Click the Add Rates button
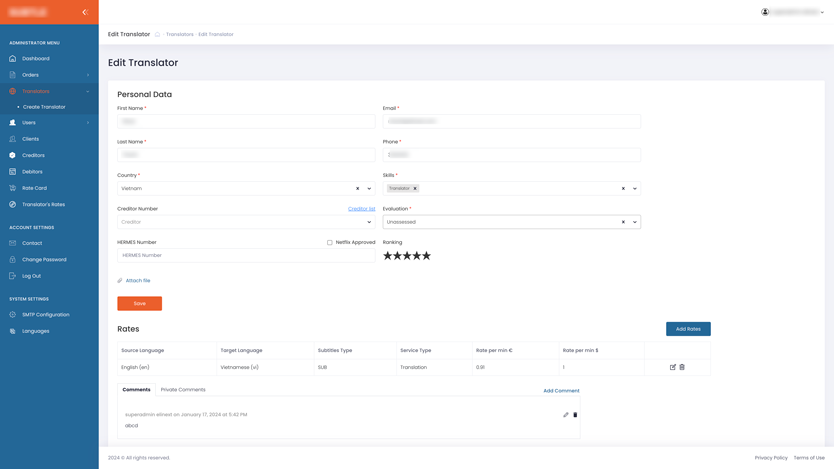Screen dimensions: 834x469 tap(688, 329)
